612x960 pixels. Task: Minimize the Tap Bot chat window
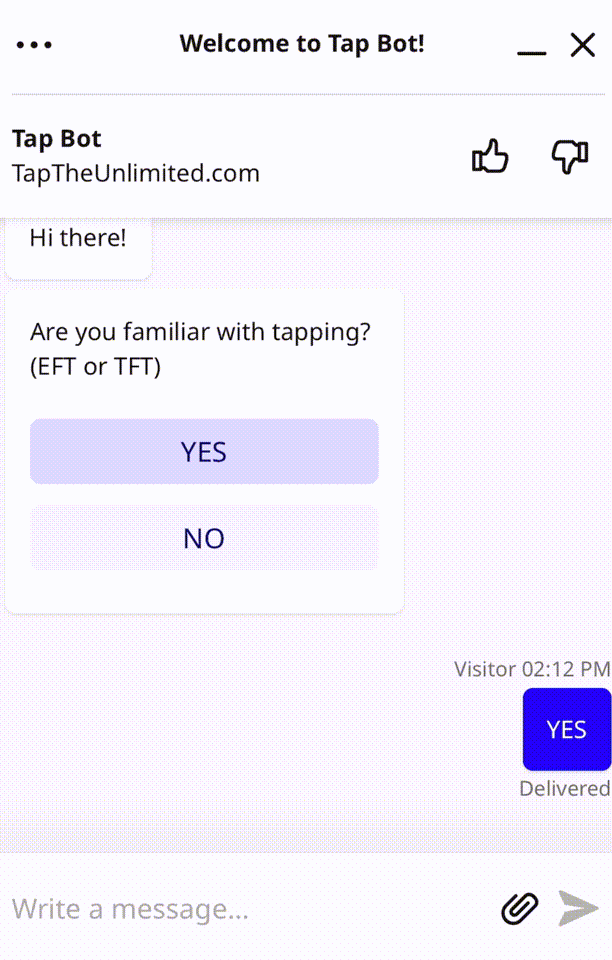tap(531, 46)
